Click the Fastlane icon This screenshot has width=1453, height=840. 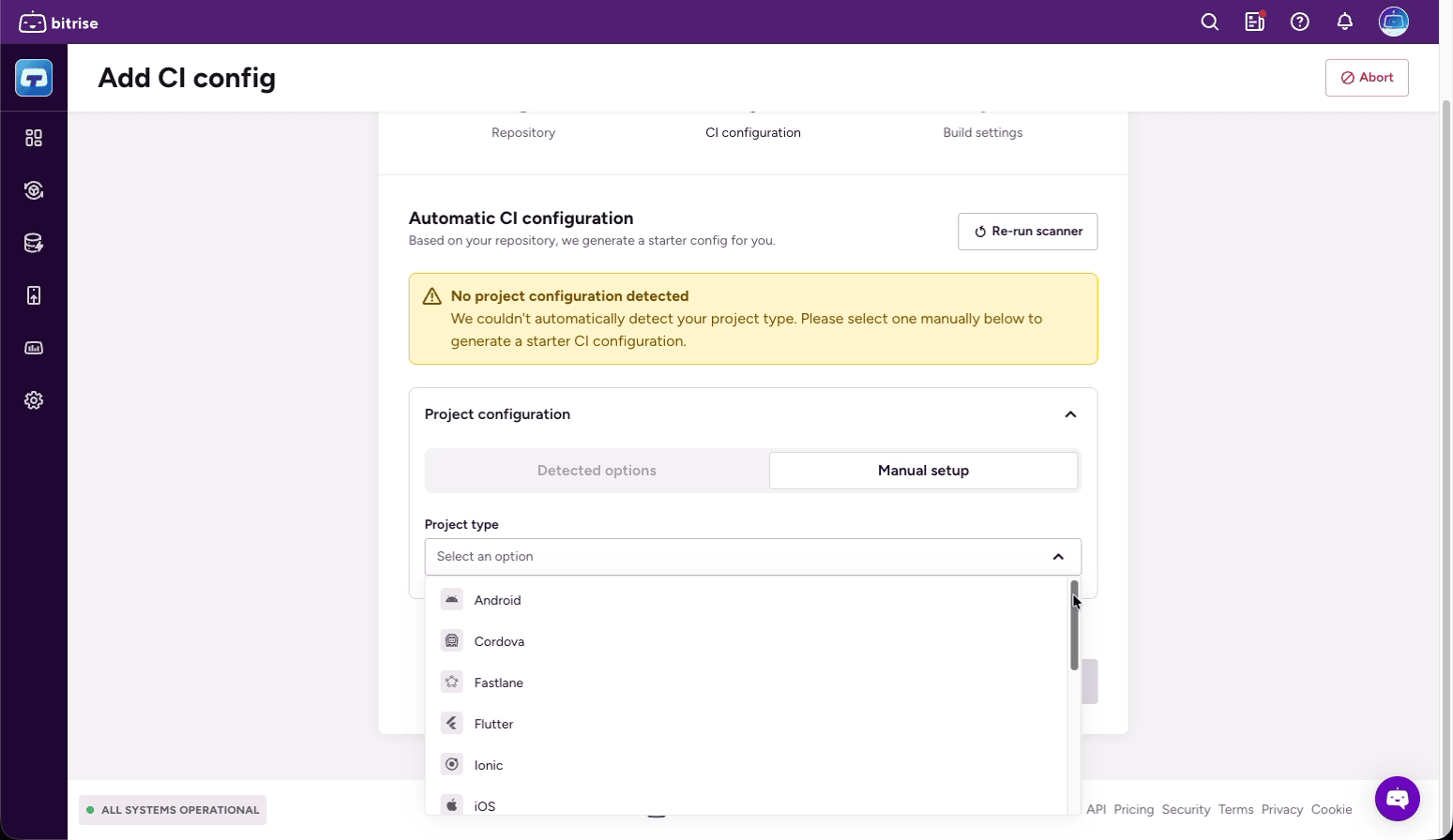[x=452, y=682]
